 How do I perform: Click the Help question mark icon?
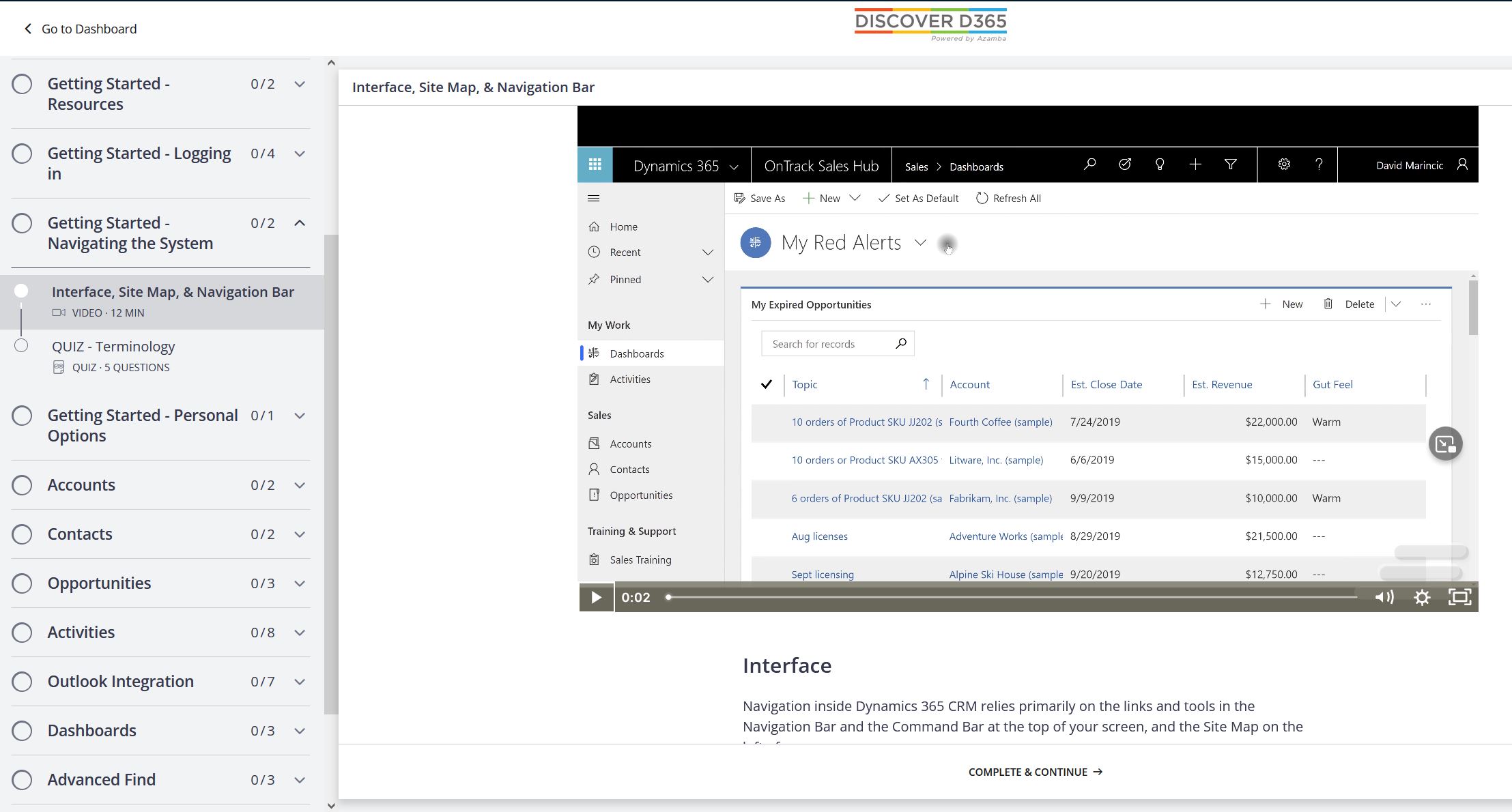(x=1319, y=166)
